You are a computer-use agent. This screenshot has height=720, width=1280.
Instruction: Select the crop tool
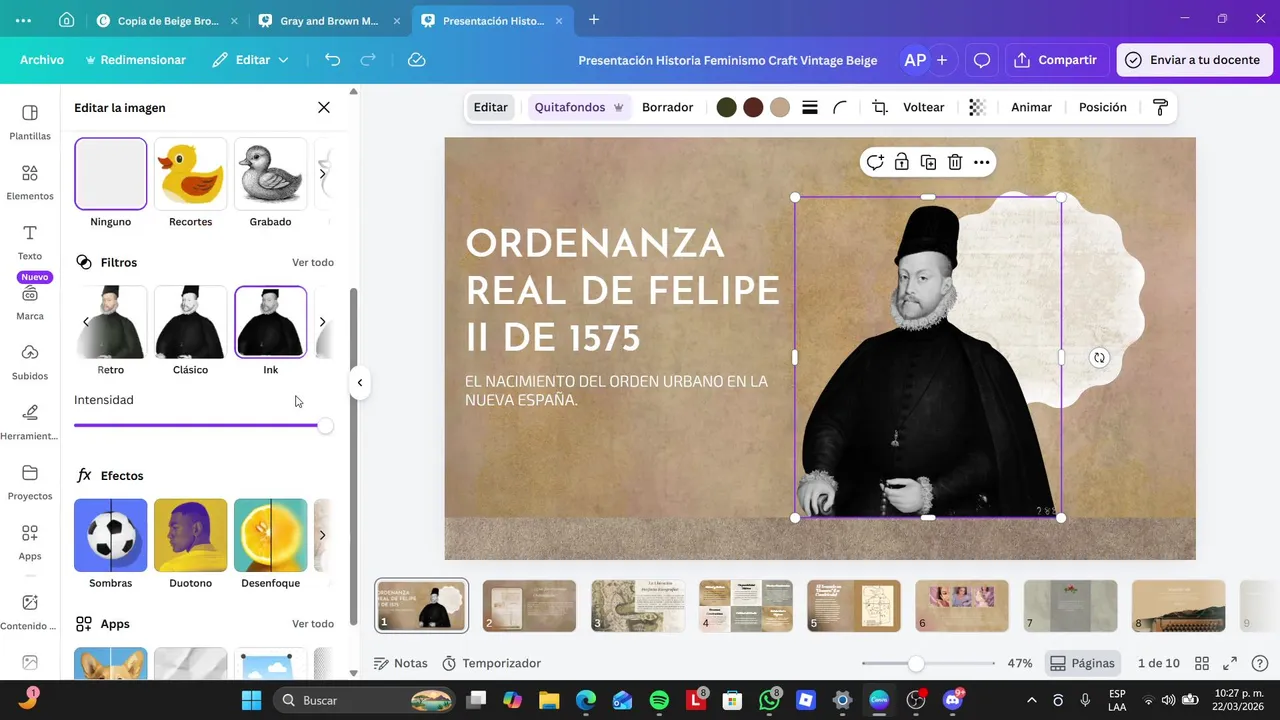click(880, 107)
